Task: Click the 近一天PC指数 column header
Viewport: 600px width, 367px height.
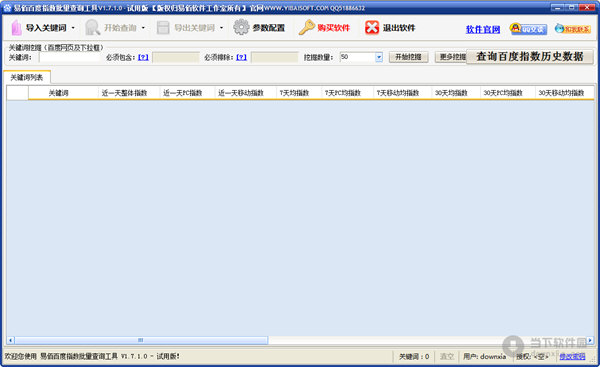Action: click(187, 93)
